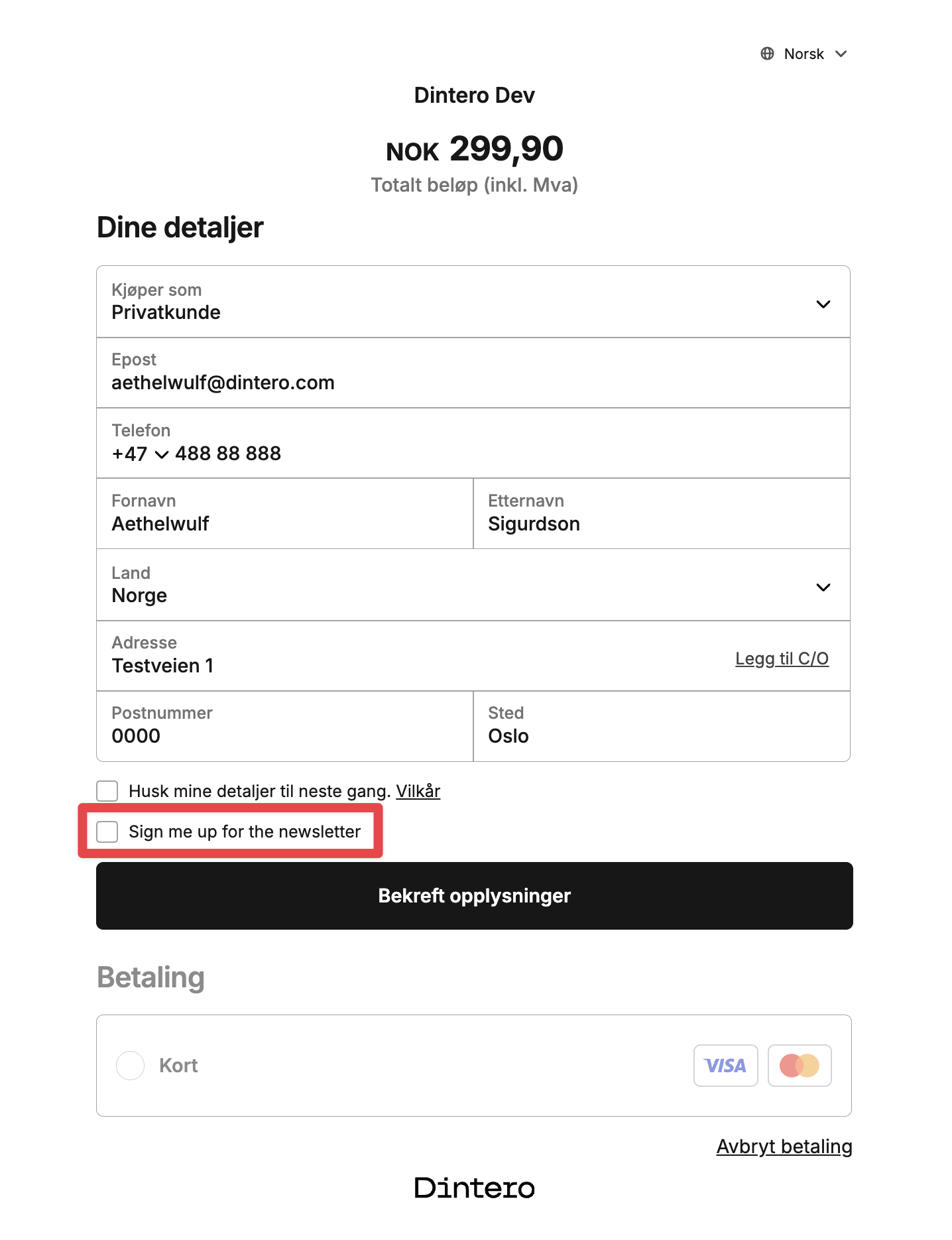Click the Mastercard logo
The height and width of the screenshot is (1240, 952).
click(800, 1066)
